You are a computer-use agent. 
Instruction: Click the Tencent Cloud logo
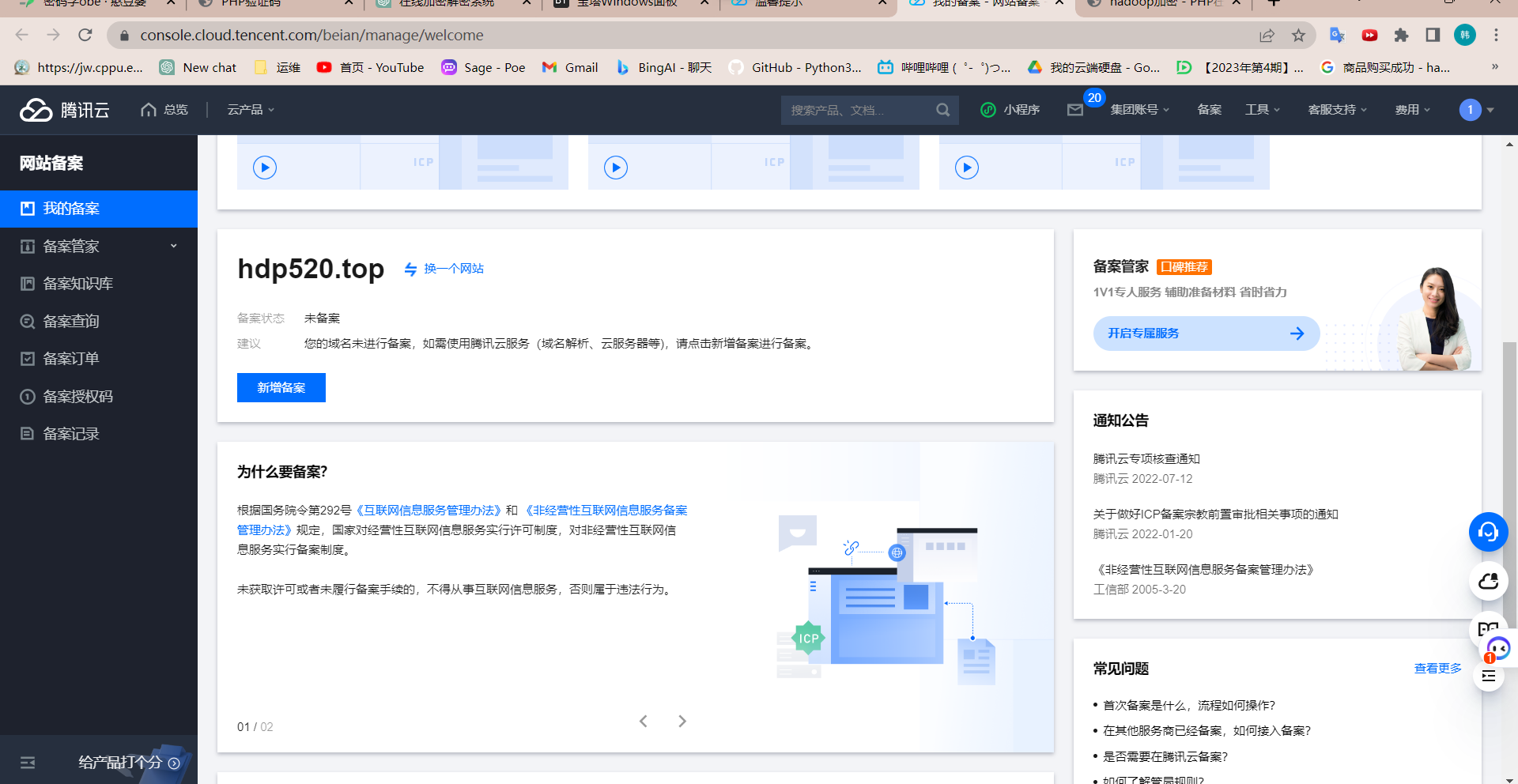tap(65, 110)
